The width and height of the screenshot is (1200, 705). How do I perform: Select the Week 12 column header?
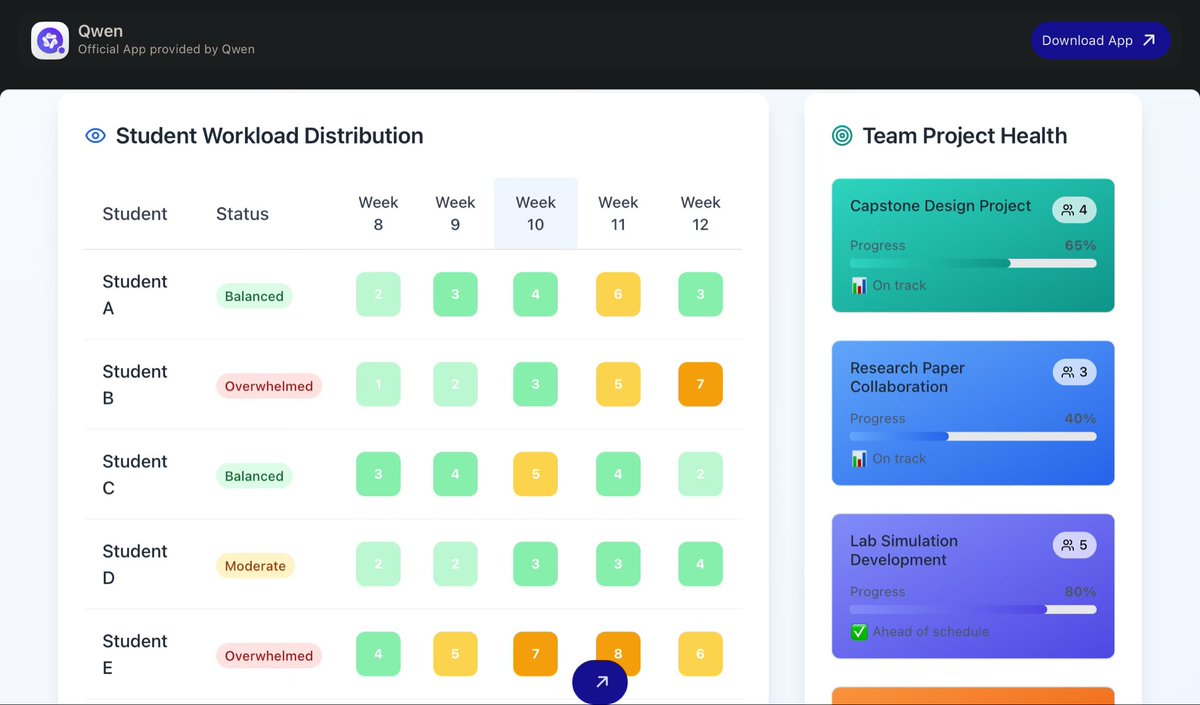click(700, 214)
